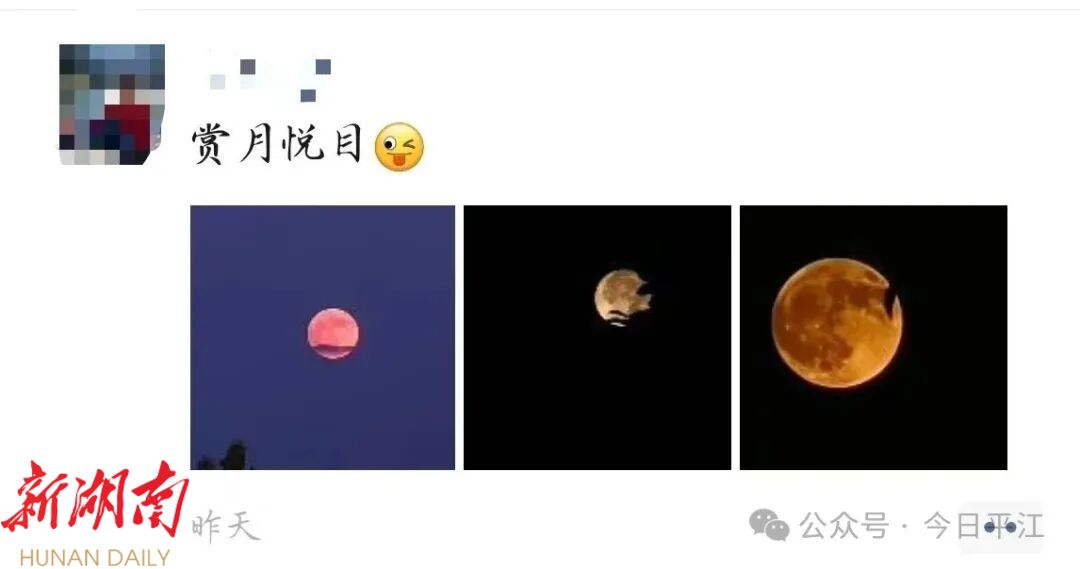
Task: Click the 南 character in red logo
Action: click(x=159, y=497)
